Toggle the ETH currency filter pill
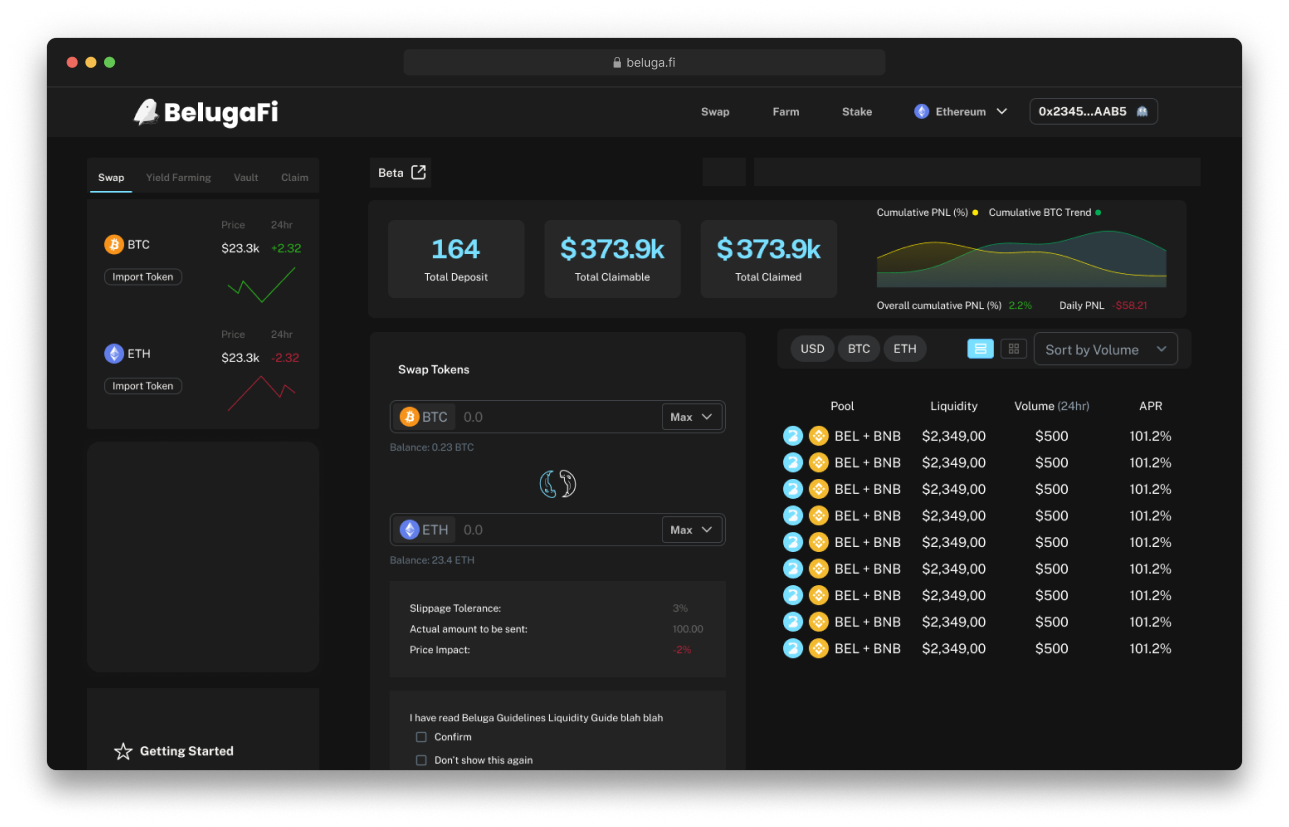 coord(905,349)
